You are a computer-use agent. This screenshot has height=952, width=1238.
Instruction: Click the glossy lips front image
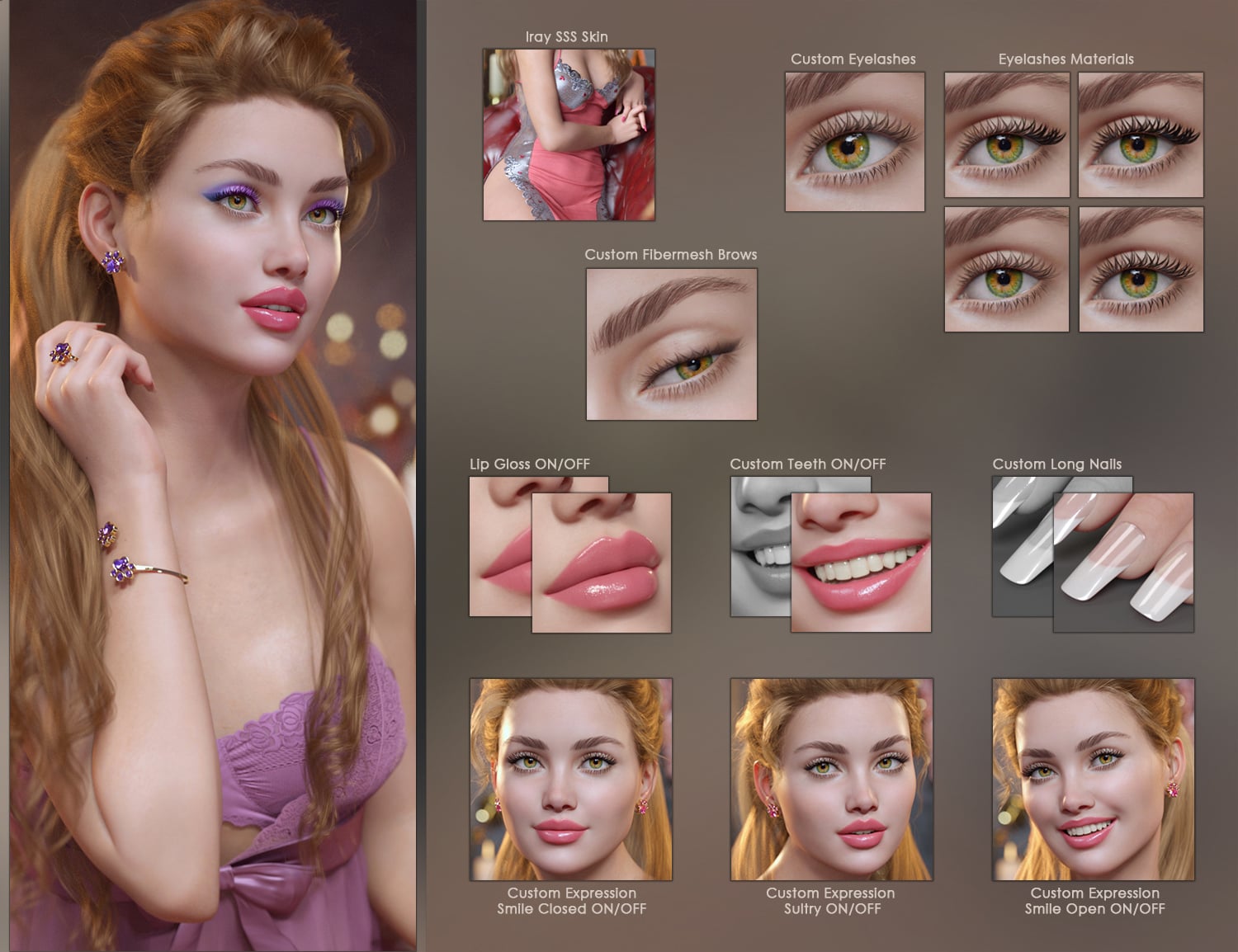click(601, 563)
